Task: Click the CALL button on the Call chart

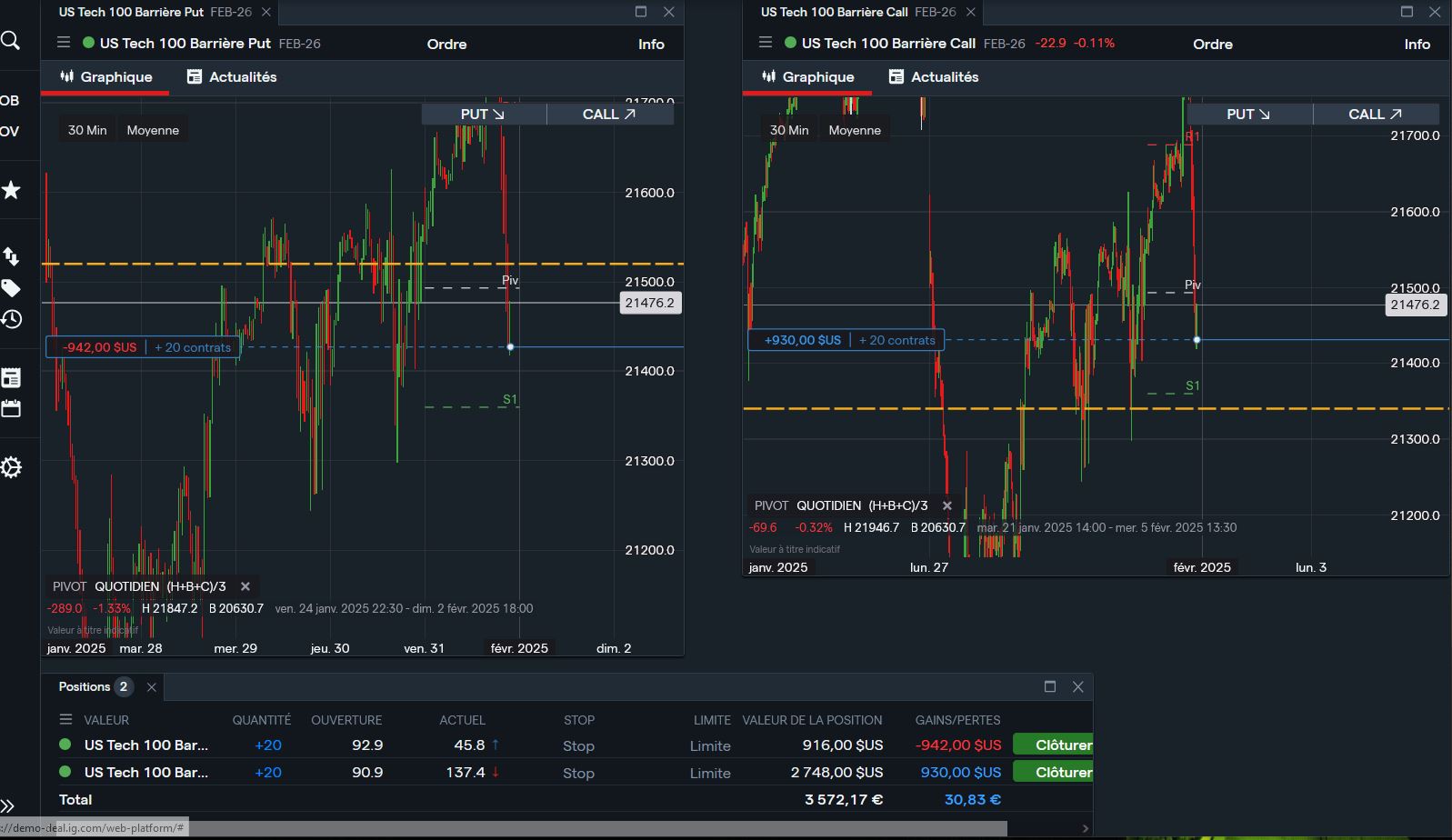Action: click(1377, 114)
